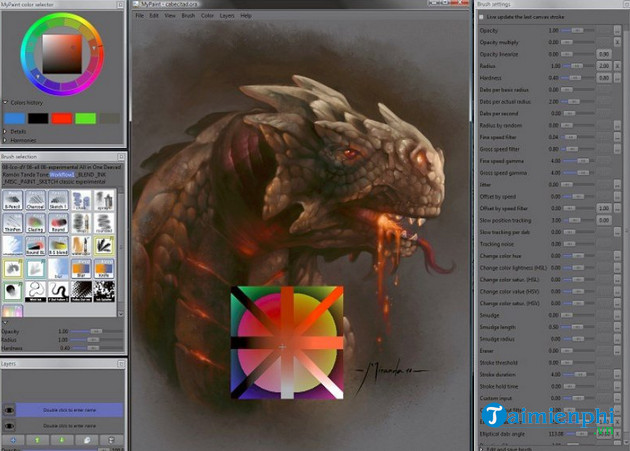
Task: Pick the green-framed soft black blob brush
Action: click(12, 292)
